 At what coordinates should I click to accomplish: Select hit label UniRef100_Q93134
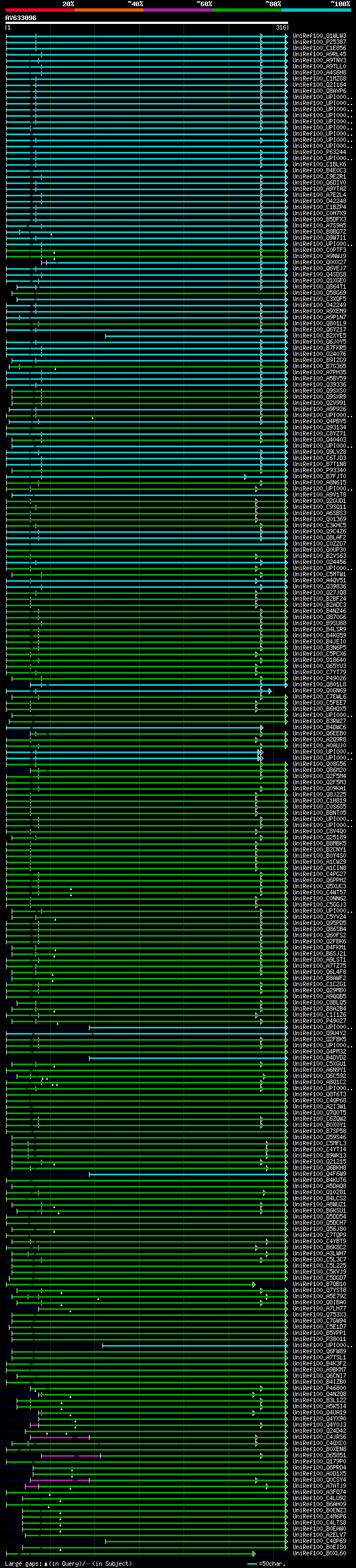(x=319, y=427)
